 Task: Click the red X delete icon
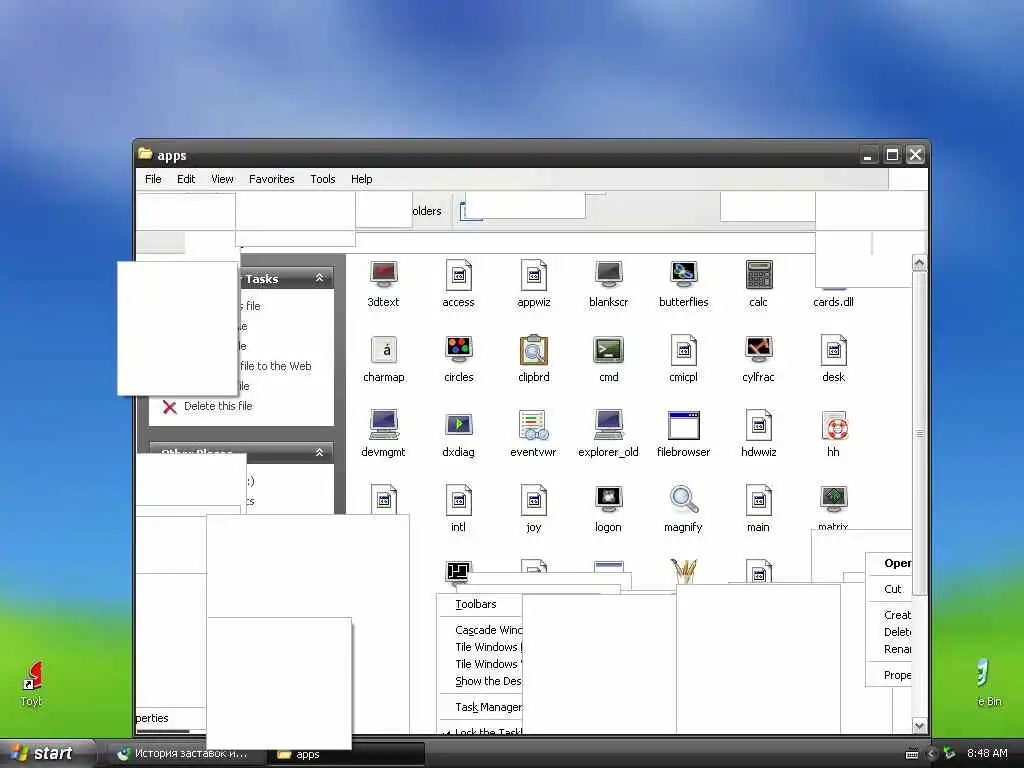[x=170, y=408]
